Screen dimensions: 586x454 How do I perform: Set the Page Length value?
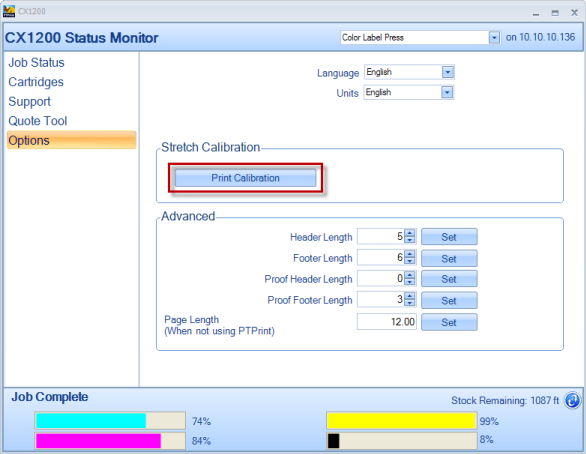(449, 322)
